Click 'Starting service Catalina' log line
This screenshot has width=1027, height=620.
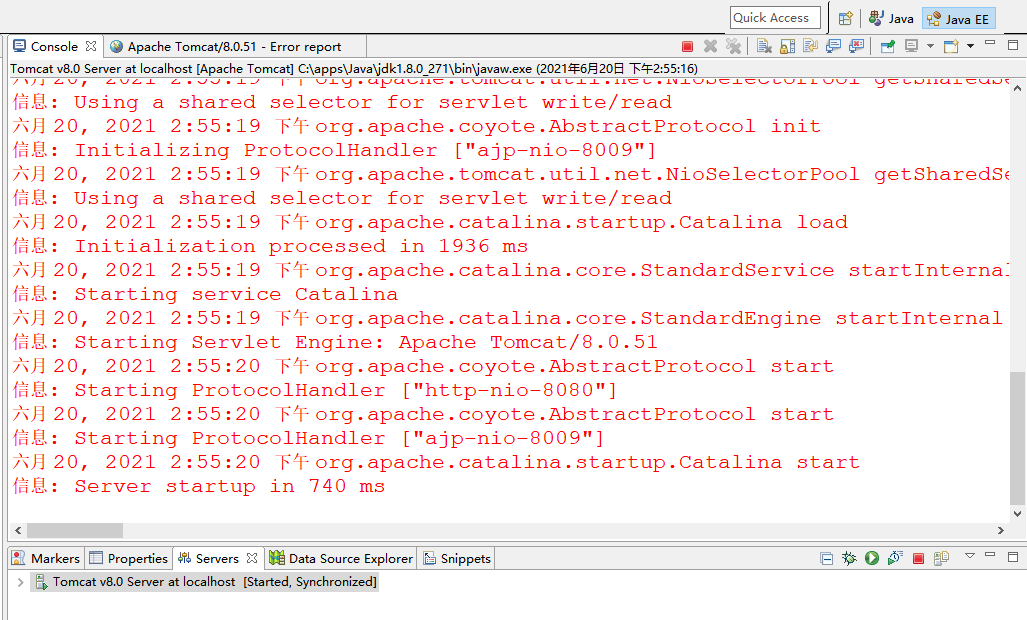(205, 294)
